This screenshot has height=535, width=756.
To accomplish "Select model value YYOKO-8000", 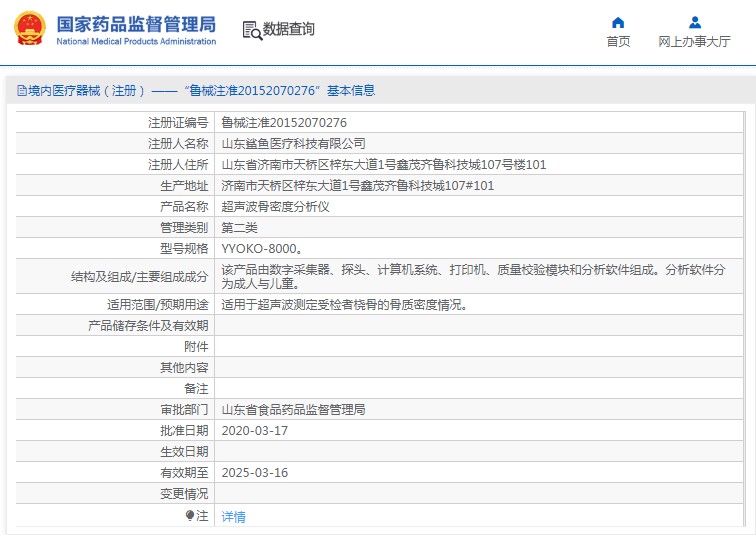I will click(x=262, y=249).
